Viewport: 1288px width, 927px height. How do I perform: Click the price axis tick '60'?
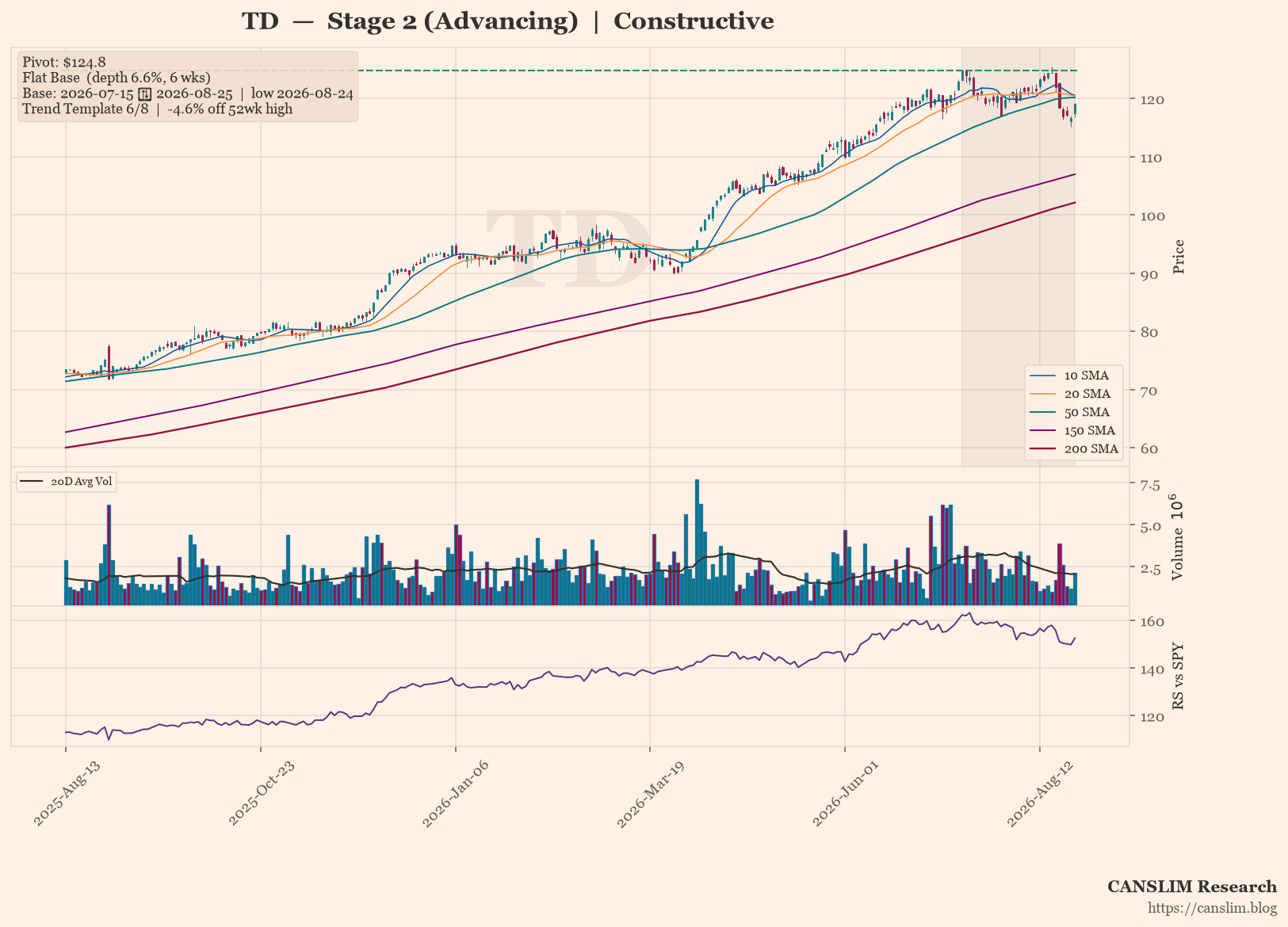(1148, 448)
